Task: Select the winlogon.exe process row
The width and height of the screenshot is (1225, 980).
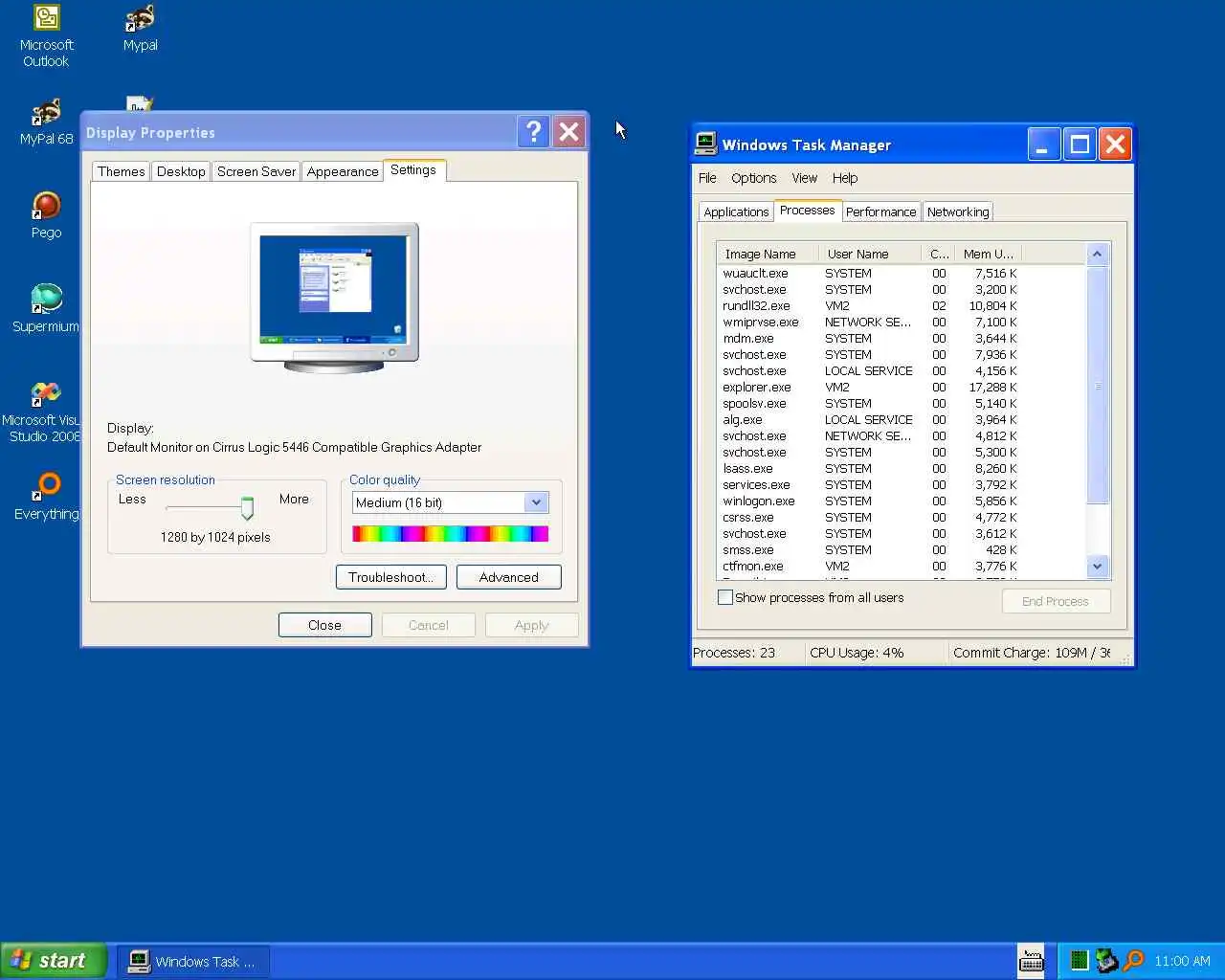Action: (x=902, y=501)
